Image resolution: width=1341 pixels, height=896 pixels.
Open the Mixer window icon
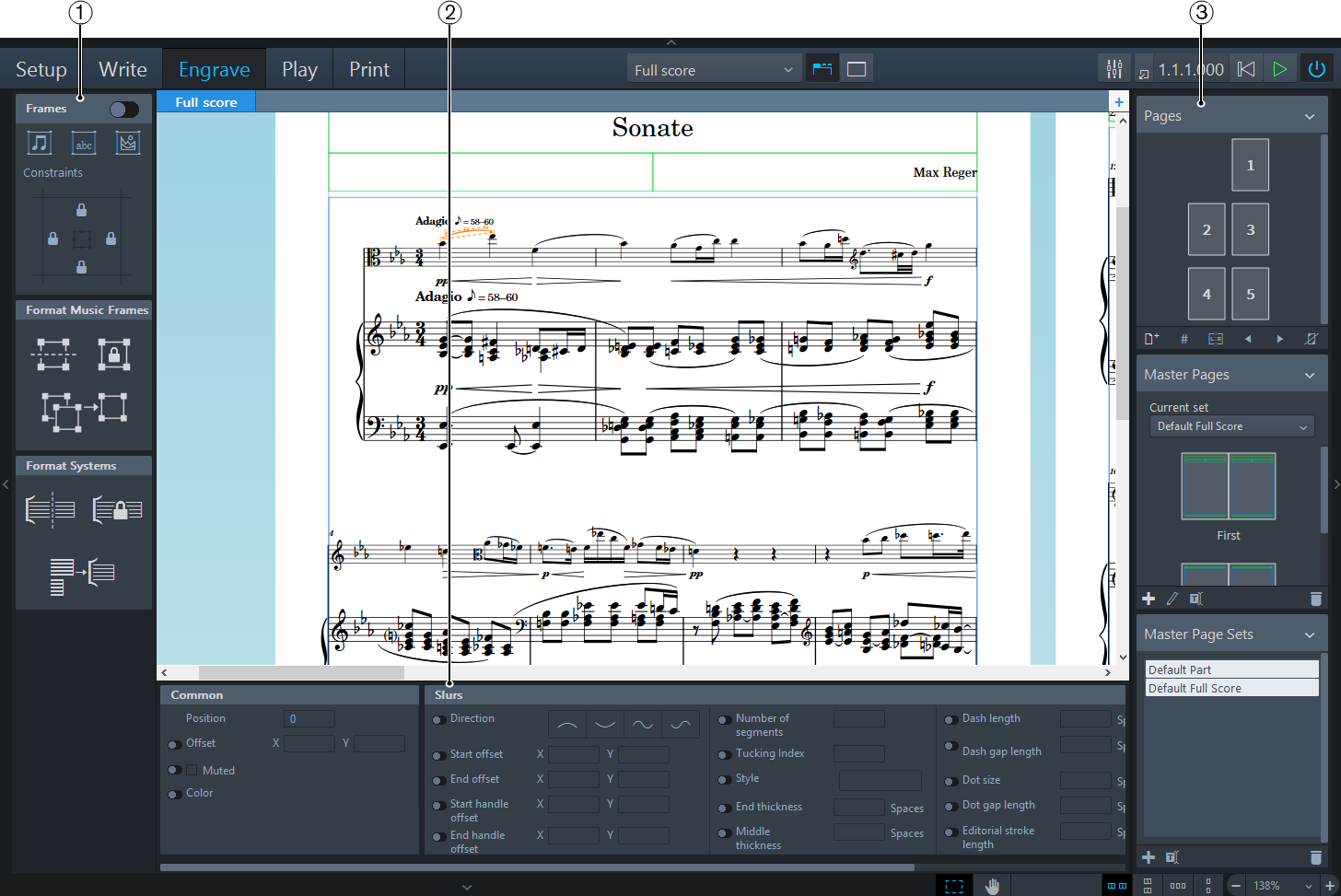(1114, 69)
